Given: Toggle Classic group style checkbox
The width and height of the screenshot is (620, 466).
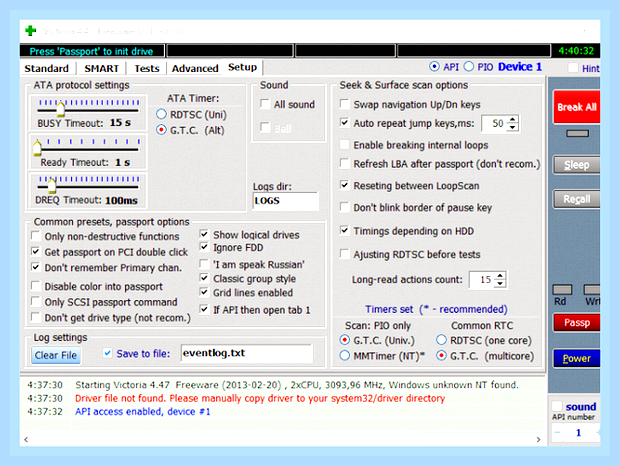Looking at the screenshot, I should coord(204,278).
